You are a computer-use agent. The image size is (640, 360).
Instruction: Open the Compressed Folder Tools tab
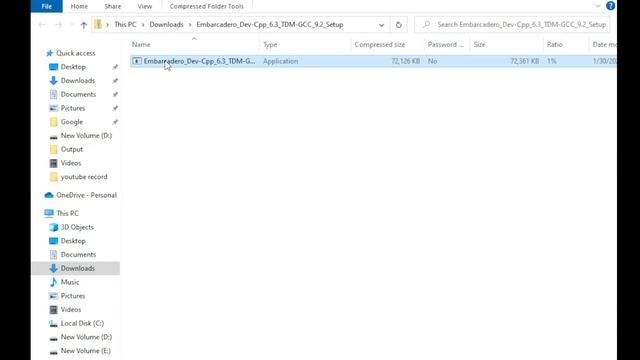coord(207,6)
